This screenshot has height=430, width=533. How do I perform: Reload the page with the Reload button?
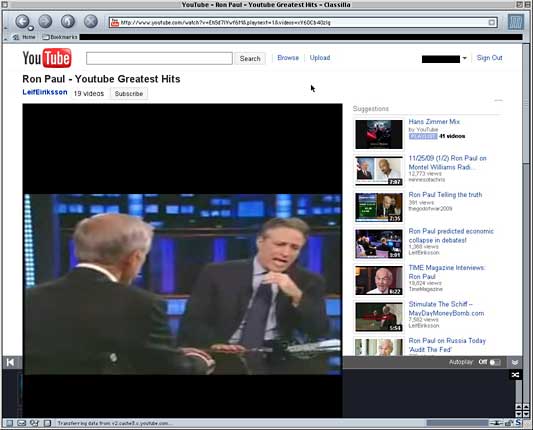[x=68, y=21]
